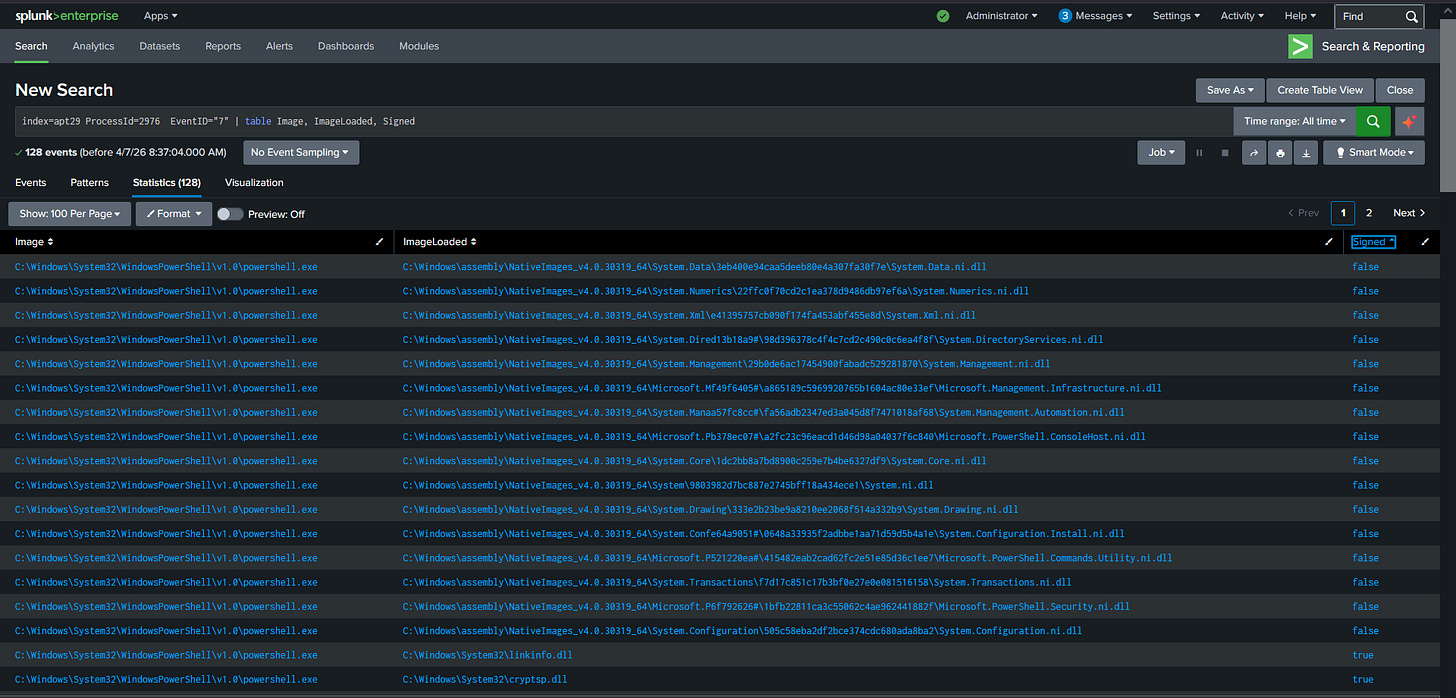The image size is (1456, 698).
Task: Sort by the ImageLoaded column header
Action: pos(440,242)
